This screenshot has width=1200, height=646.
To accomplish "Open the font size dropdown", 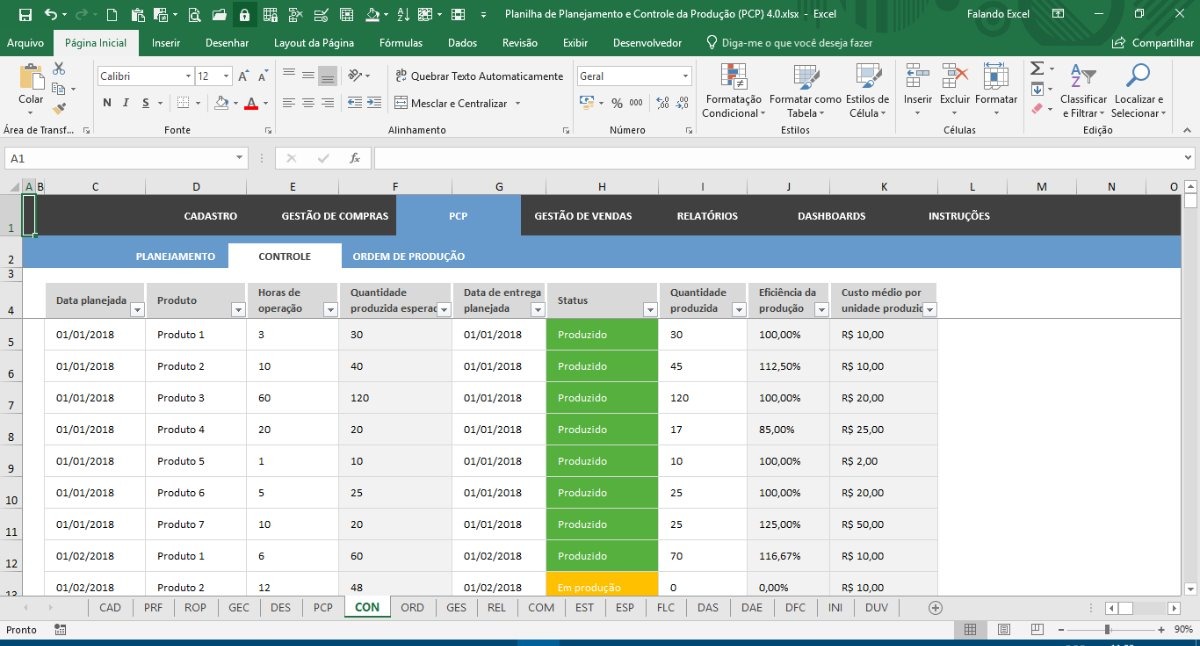I will 228,76.
